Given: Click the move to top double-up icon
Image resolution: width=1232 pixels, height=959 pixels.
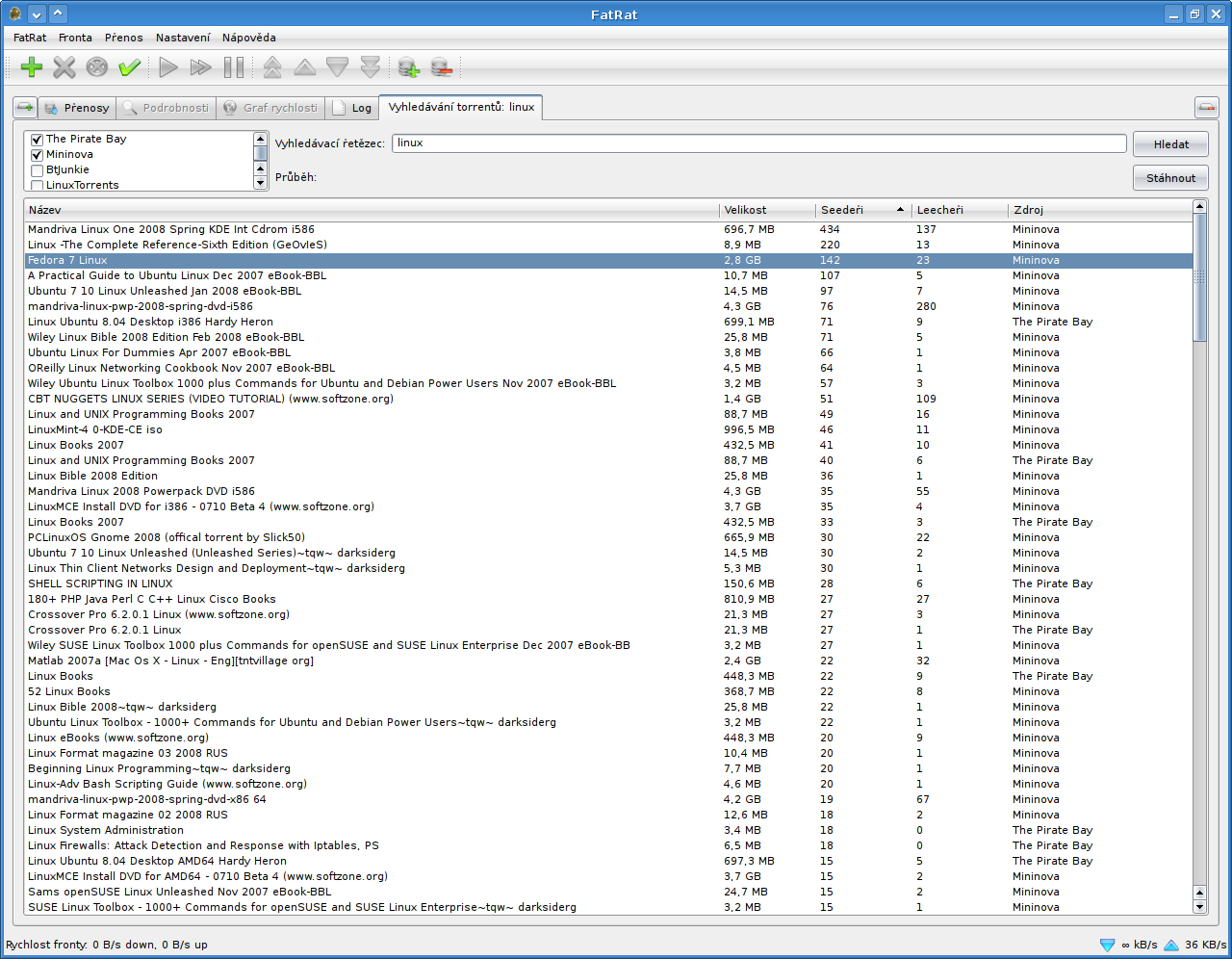Looking at the screenshot, I should [272, 66].
